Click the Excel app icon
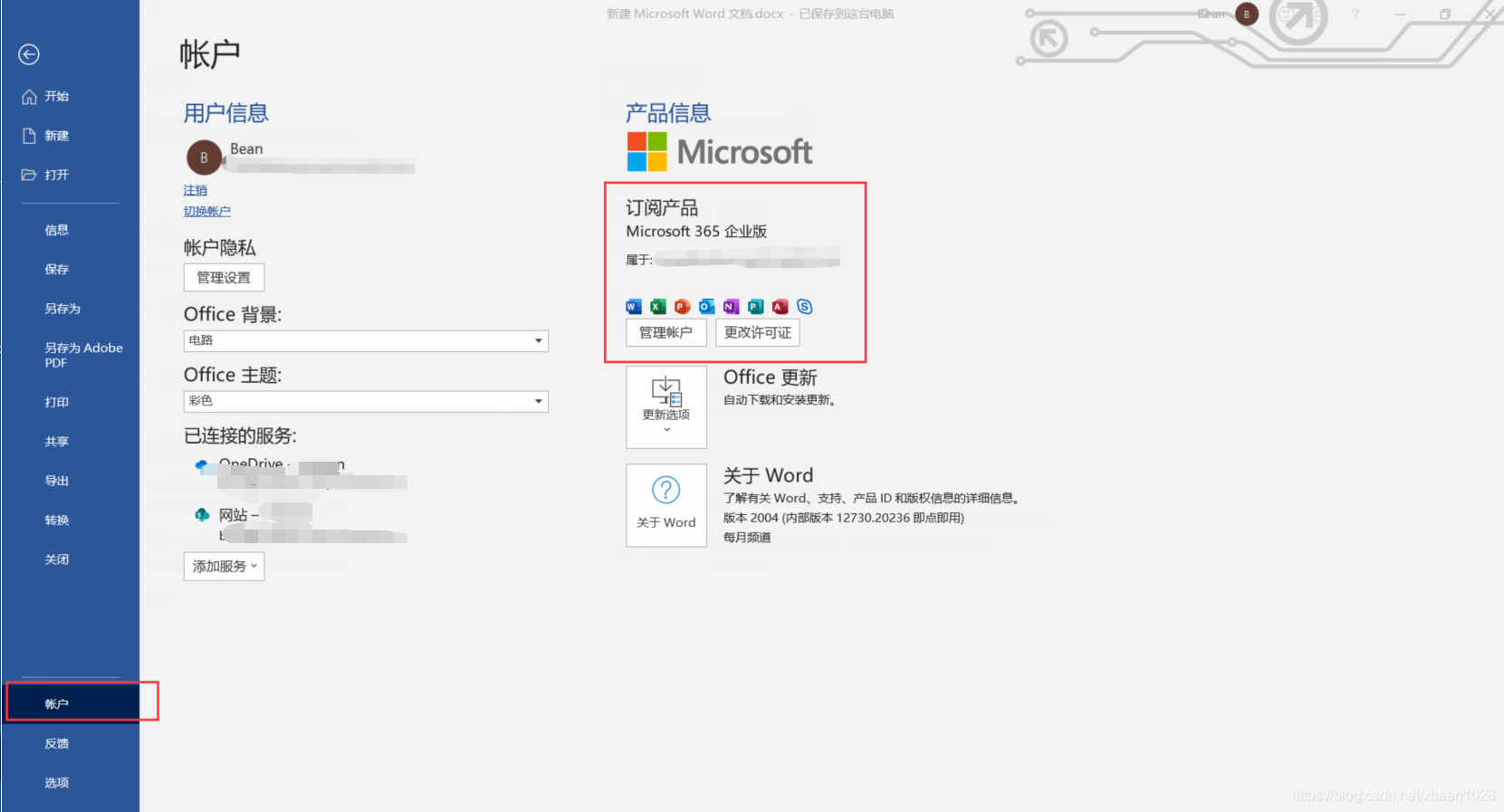Image resolution: width=1504 pixels, height=812 pixels. click(x=658, y=307)
